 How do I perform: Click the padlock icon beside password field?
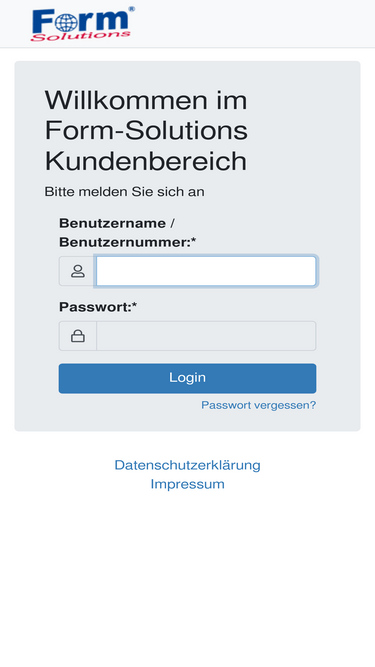tap(78, 336)
